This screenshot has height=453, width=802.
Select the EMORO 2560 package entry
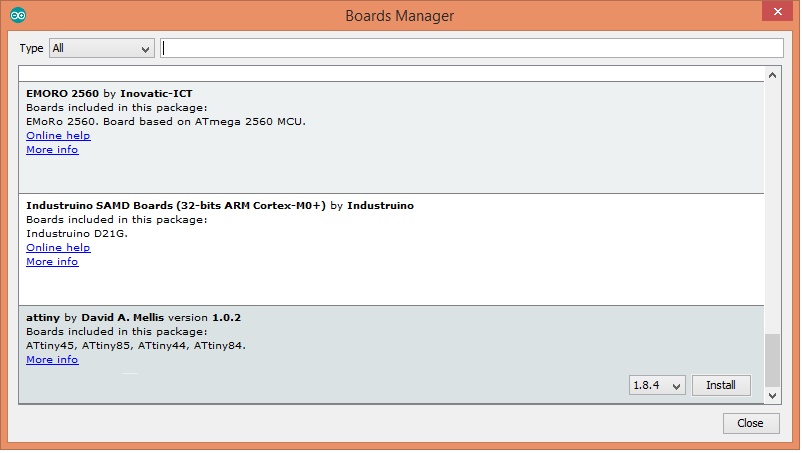[391, 138]
